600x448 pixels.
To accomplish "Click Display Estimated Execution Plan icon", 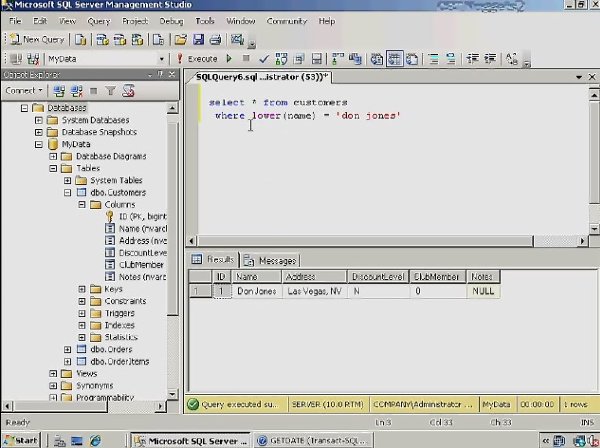I will coord(281,59).
